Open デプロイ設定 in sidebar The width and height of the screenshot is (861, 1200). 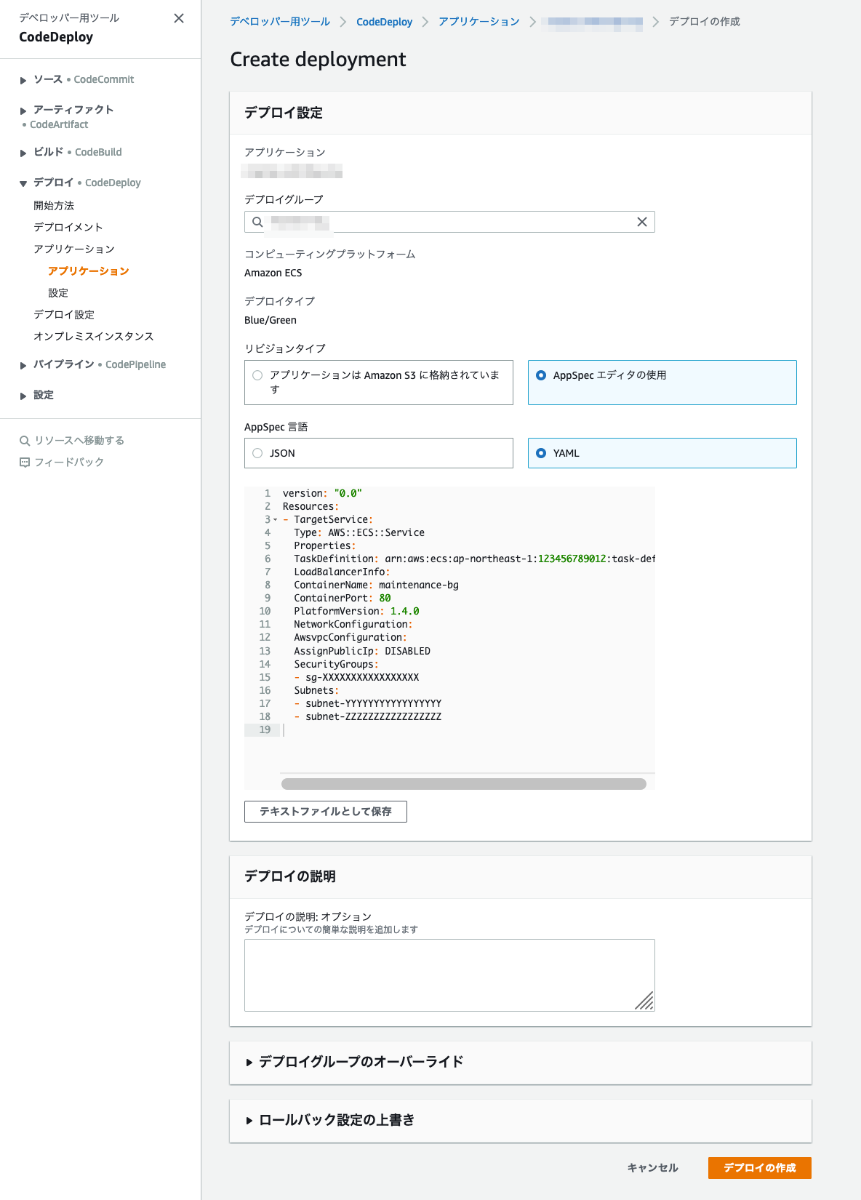64,314
